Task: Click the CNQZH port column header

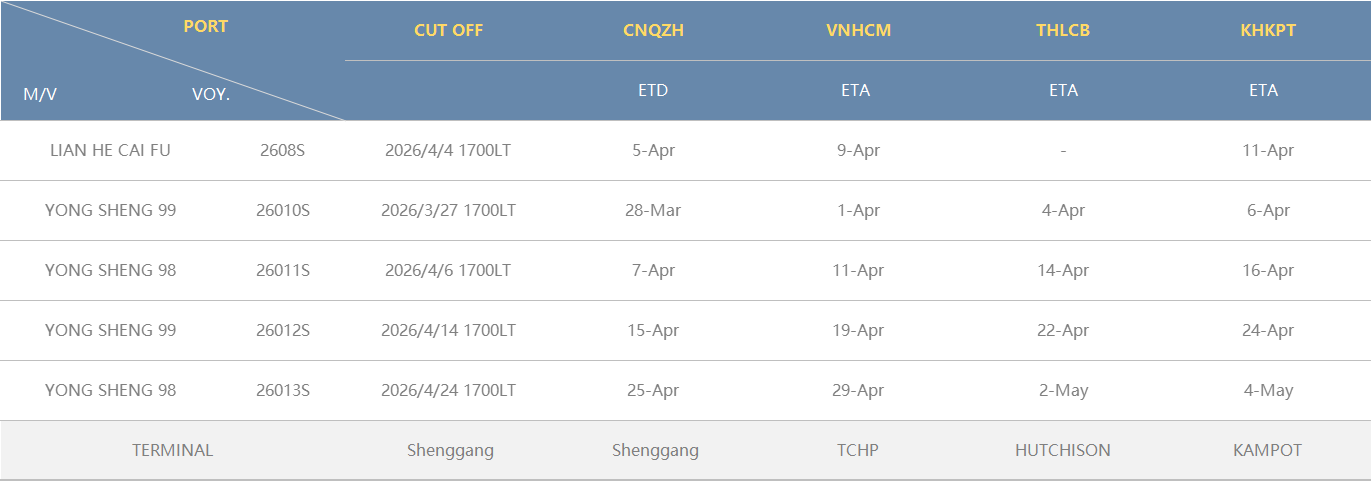Action: (653, 30)
